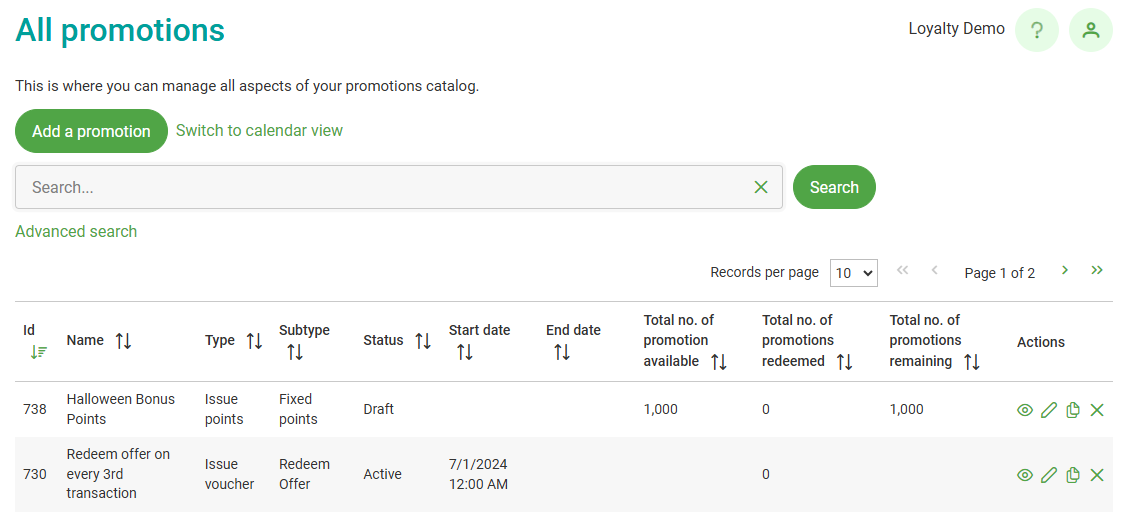Delete promotion 730 with X icon
The width and height of the screenshot is (1121, 516).
1097,475
